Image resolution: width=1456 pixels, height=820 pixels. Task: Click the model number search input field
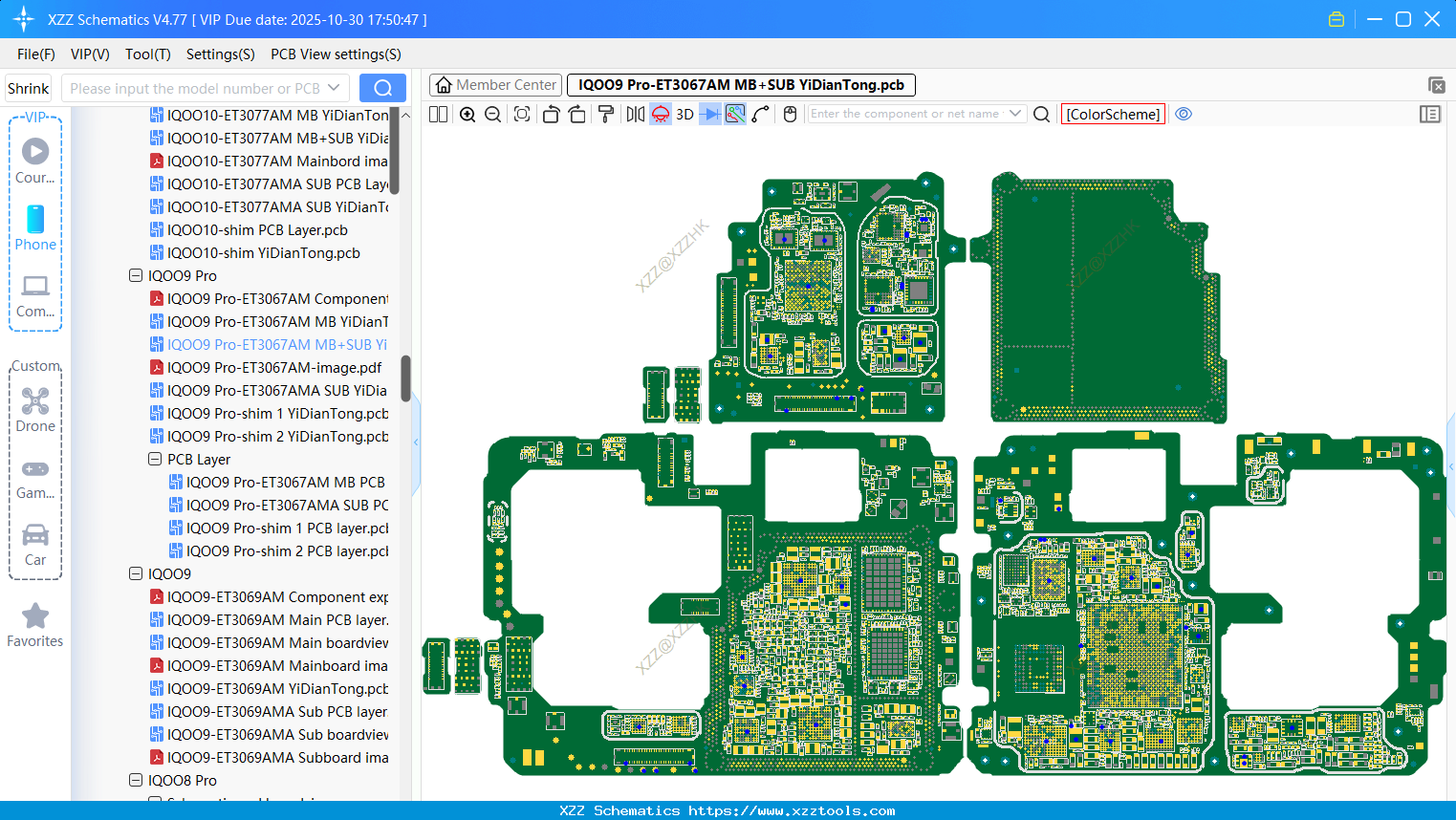[x=195, y=88]
